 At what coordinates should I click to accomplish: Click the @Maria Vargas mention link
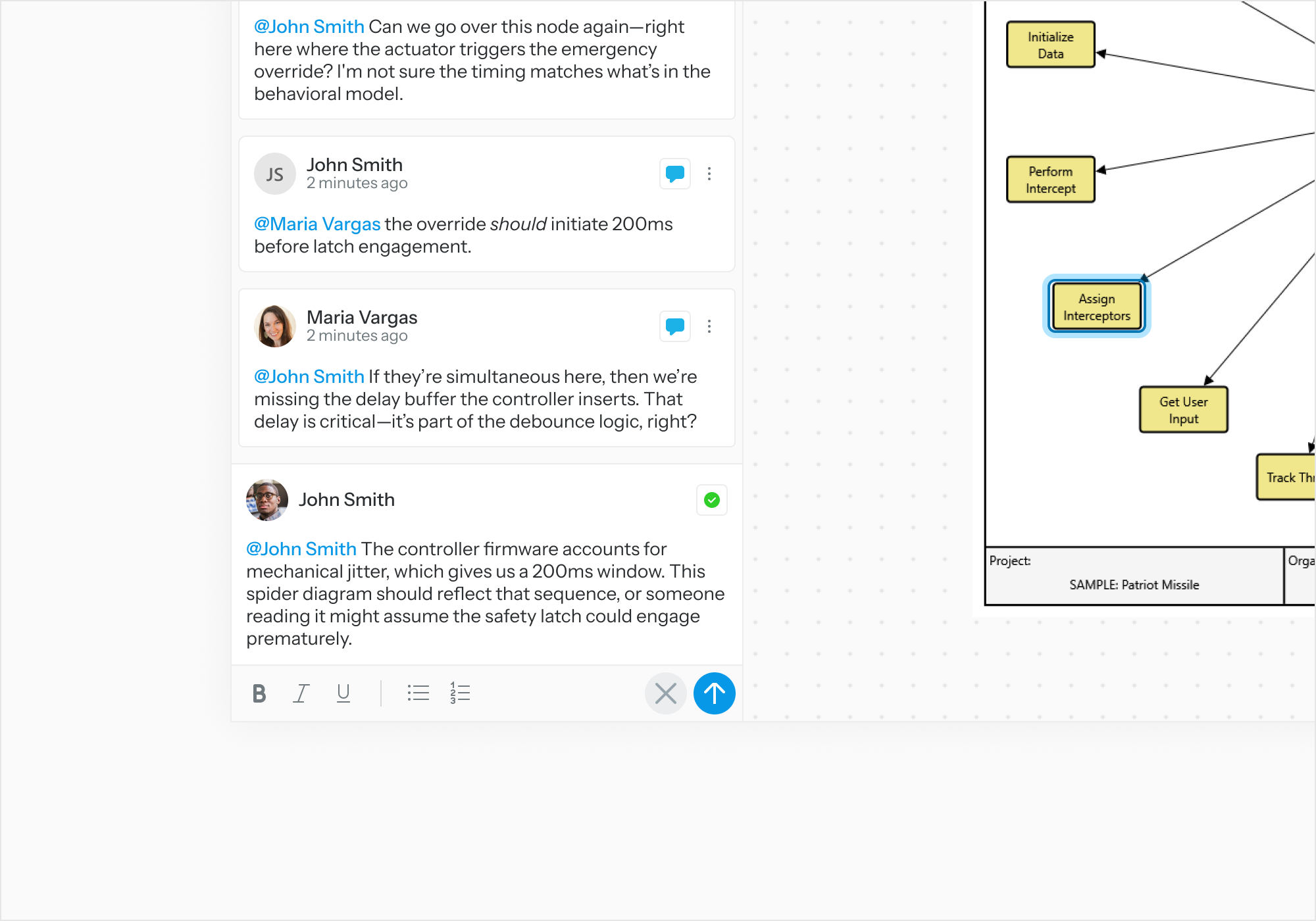point(317,224)
